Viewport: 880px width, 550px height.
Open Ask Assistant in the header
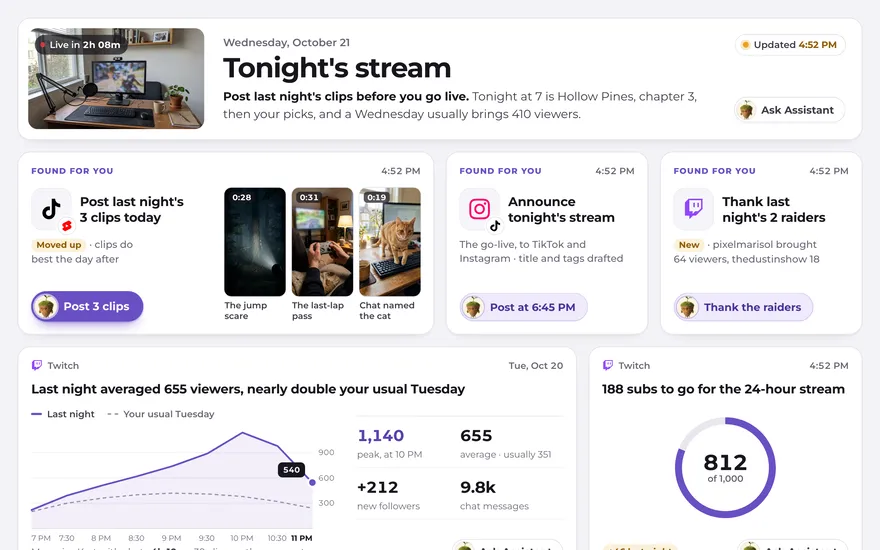790,110
